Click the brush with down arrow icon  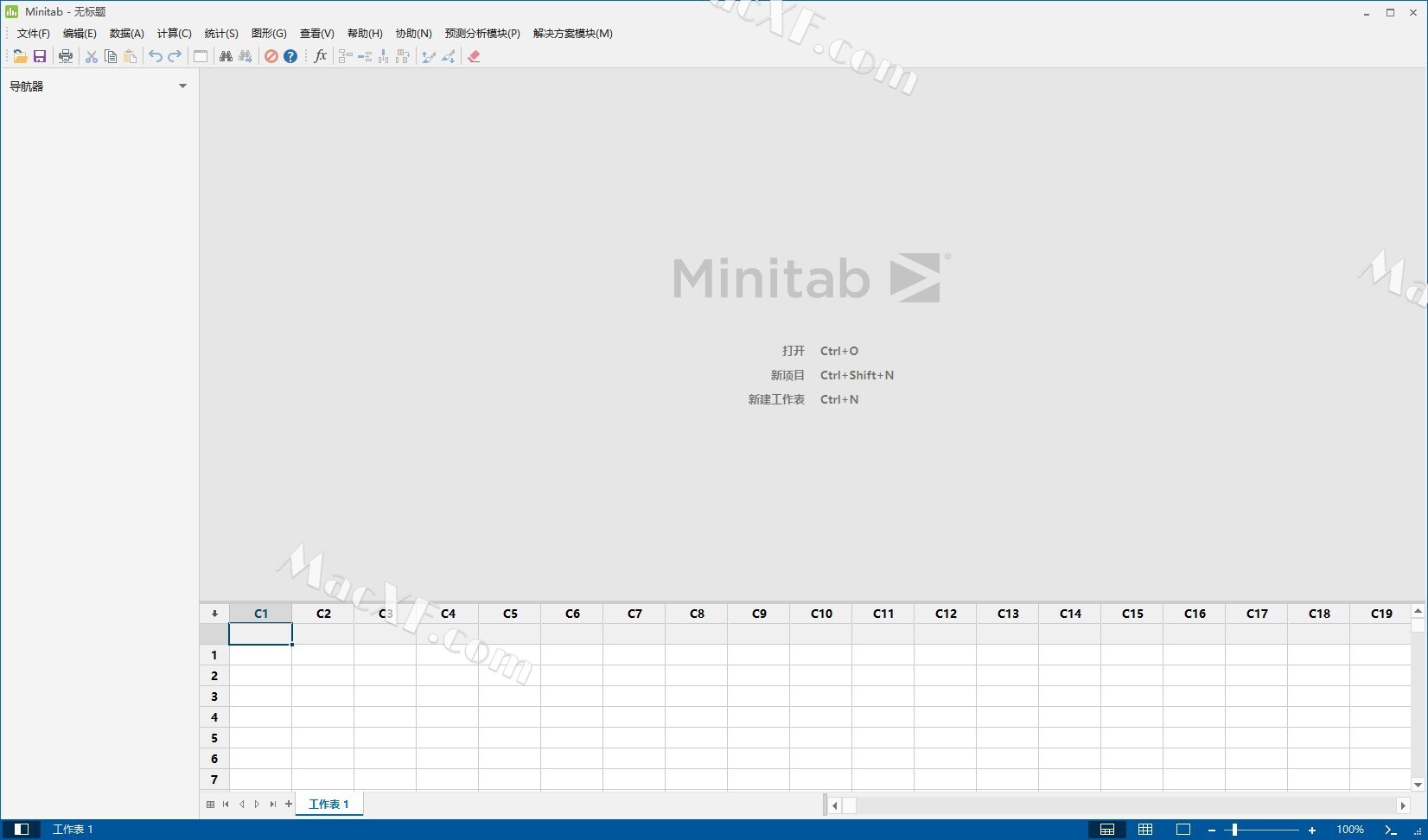click(x=448, y=56)
